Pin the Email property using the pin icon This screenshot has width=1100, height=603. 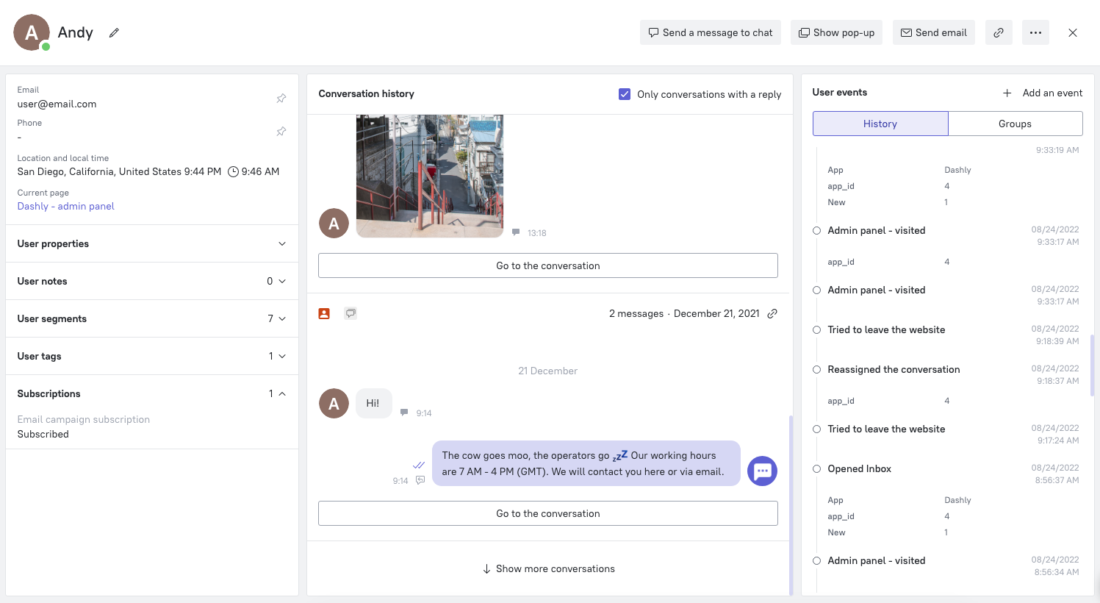[x=281, y=97]
